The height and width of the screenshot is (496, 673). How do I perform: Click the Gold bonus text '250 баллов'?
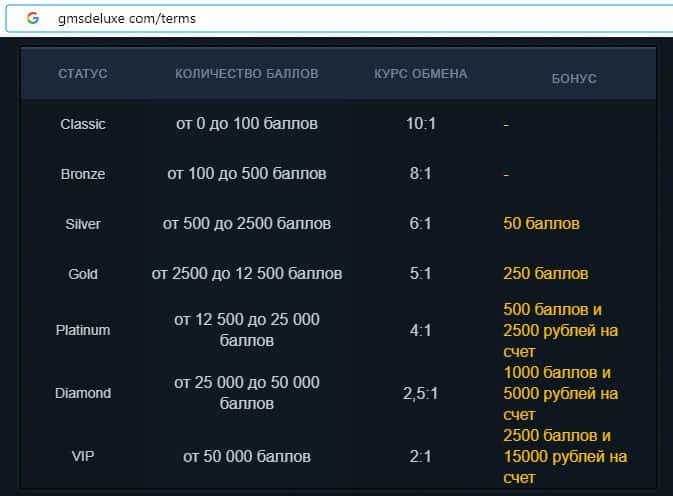(x=545, y=274)
